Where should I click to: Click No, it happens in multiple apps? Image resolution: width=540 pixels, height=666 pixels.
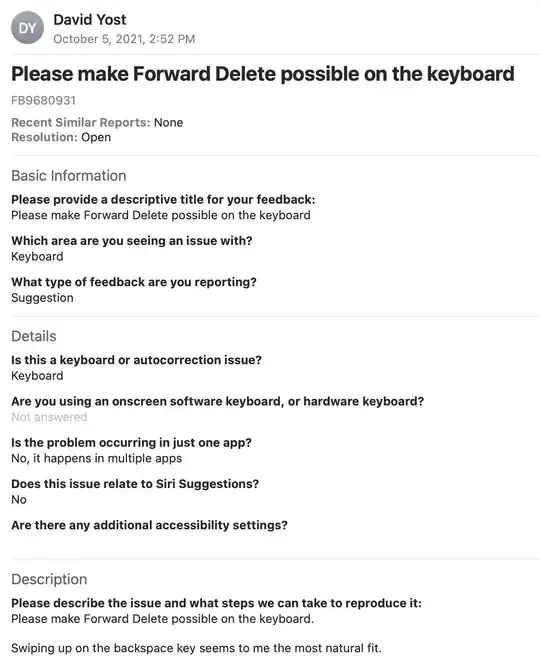(96, 458)
